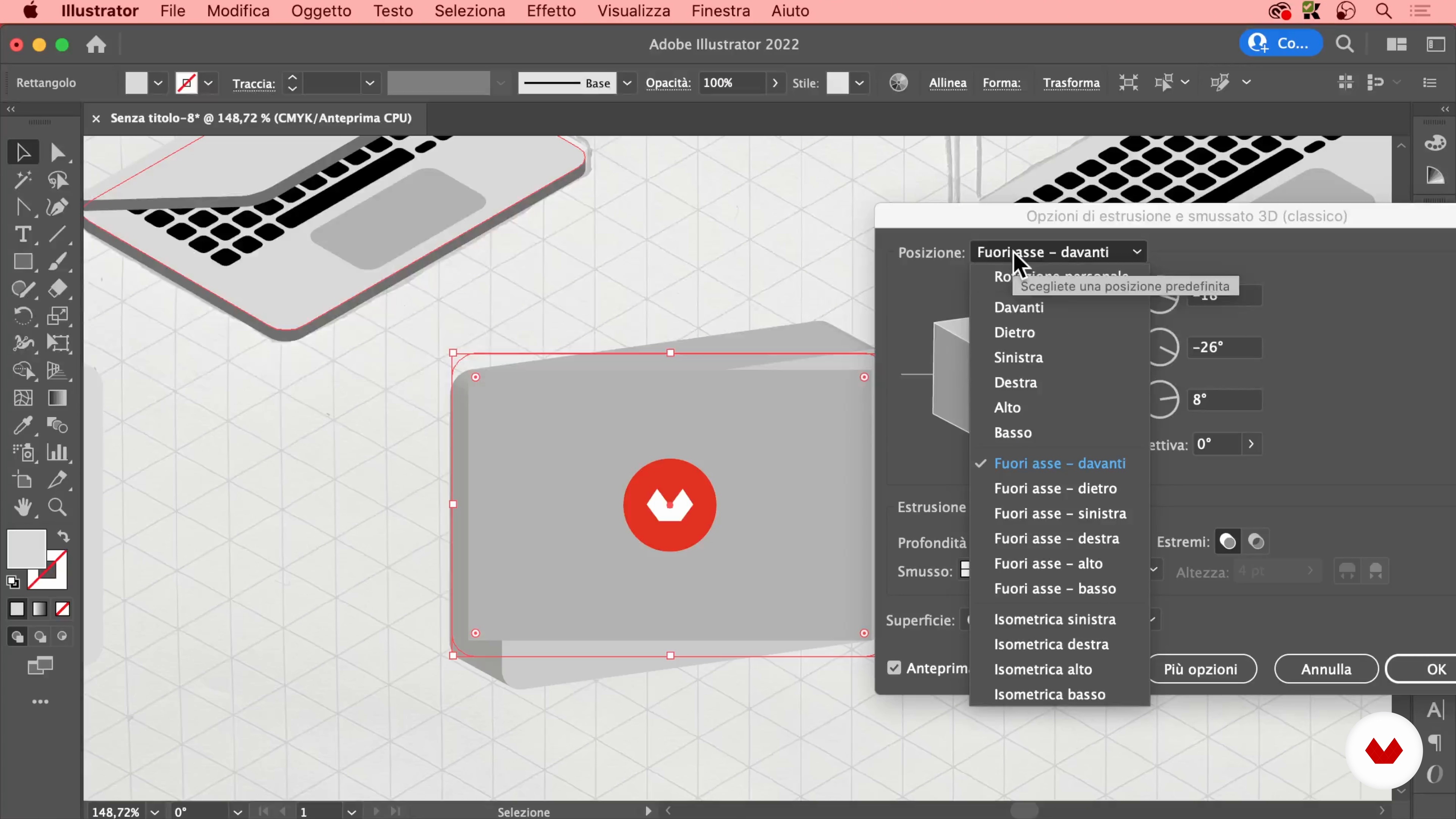
Task: Open the Allinea panel link
Action: coord(947,83)
